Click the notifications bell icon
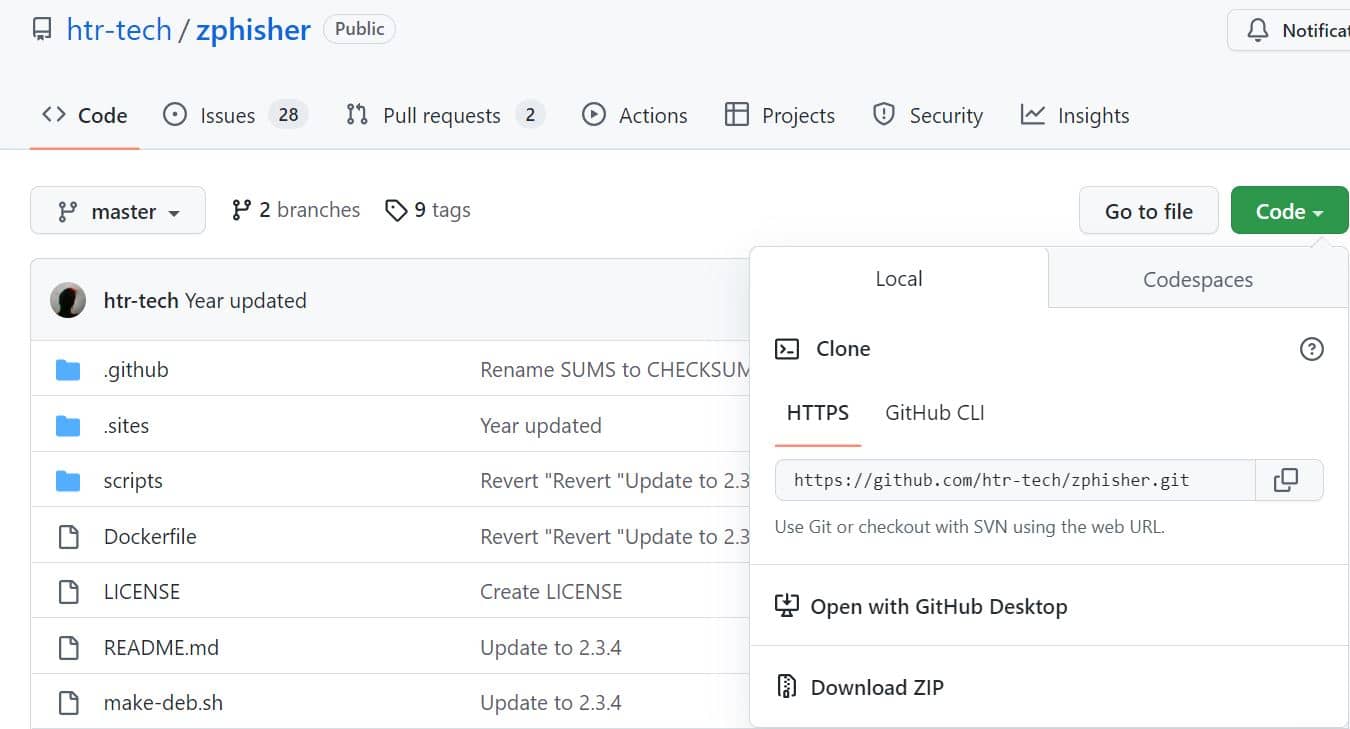The width and height of the screenshot is (1350, 729). click(1258, 31)
